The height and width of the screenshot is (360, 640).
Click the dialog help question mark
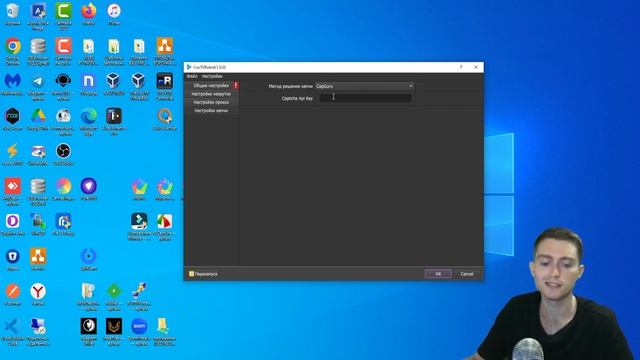click(461, 67)
